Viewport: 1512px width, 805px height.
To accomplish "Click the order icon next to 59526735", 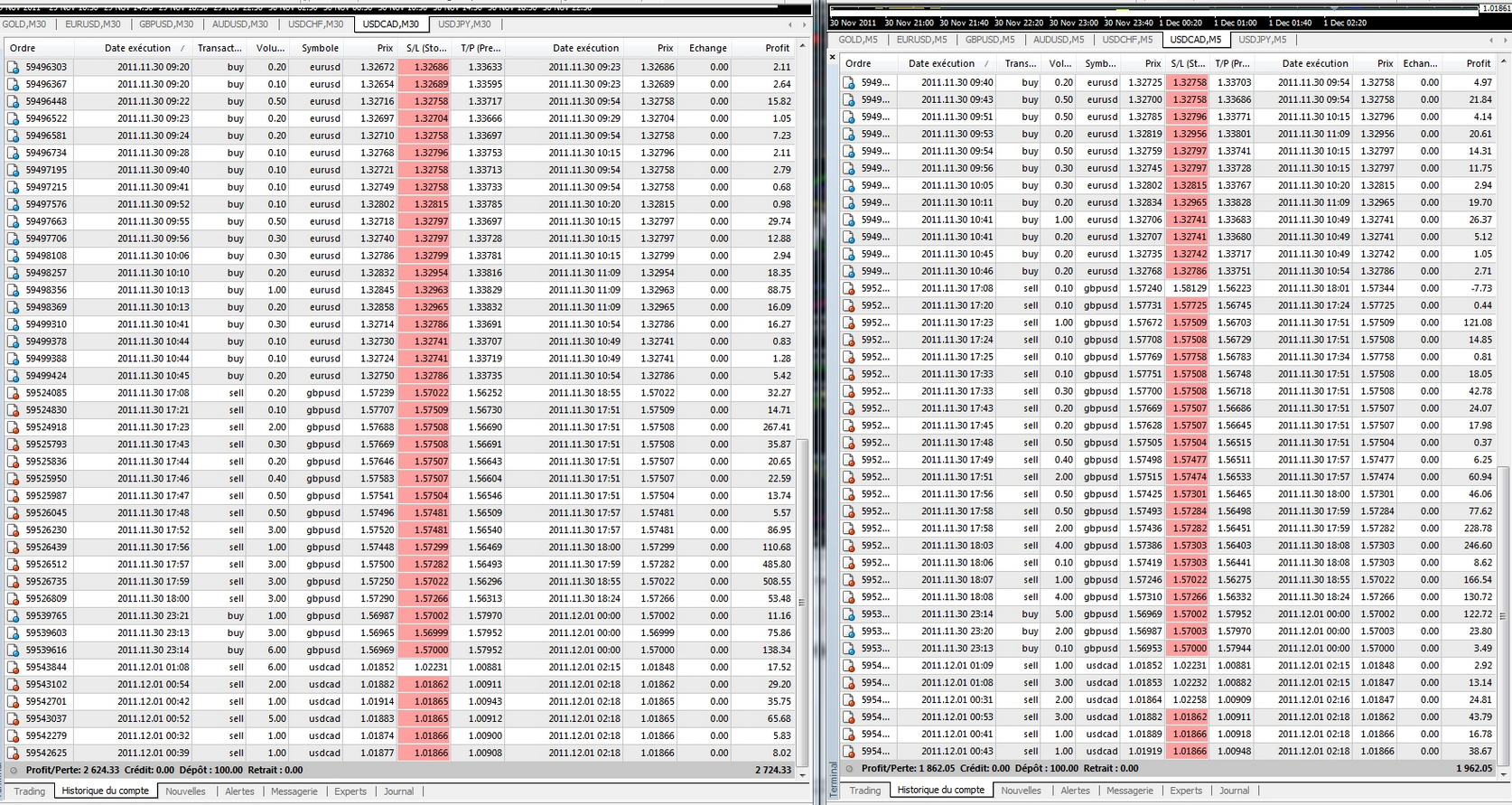I will [x=13, y=582].
